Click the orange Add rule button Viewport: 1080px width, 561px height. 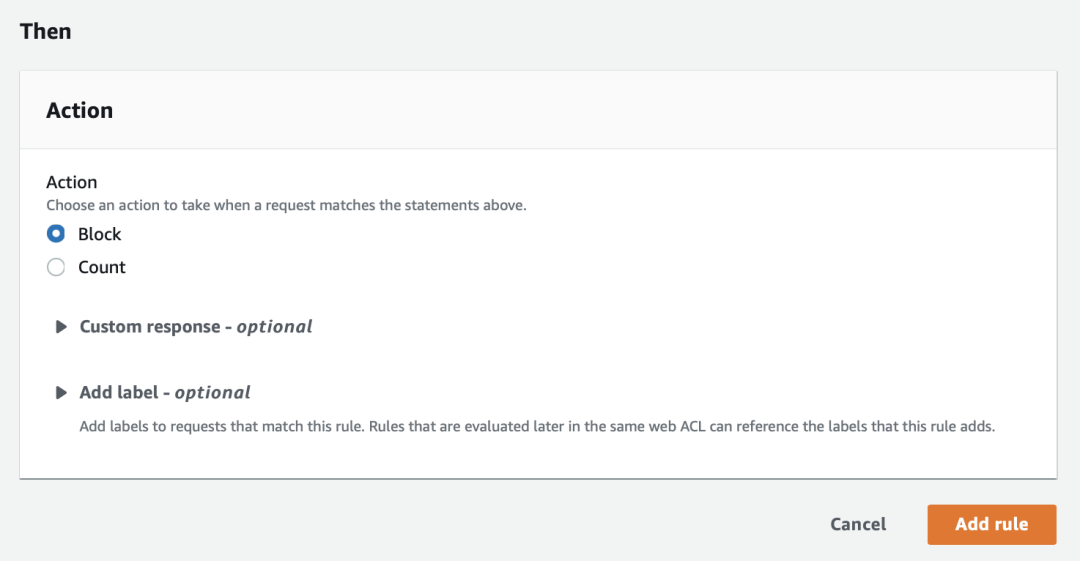click(x=992, y=524)
